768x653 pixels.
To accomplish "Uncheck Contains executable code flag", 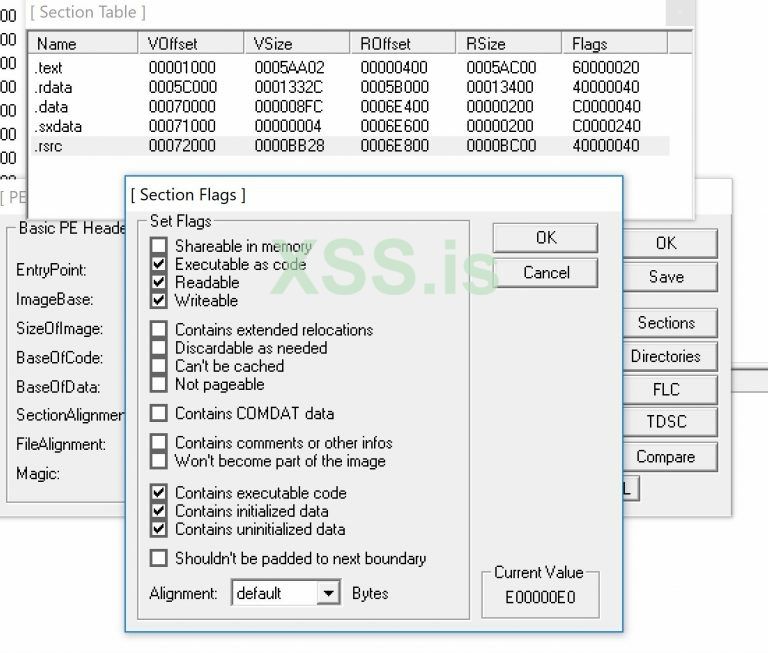I will coord(159,492).
